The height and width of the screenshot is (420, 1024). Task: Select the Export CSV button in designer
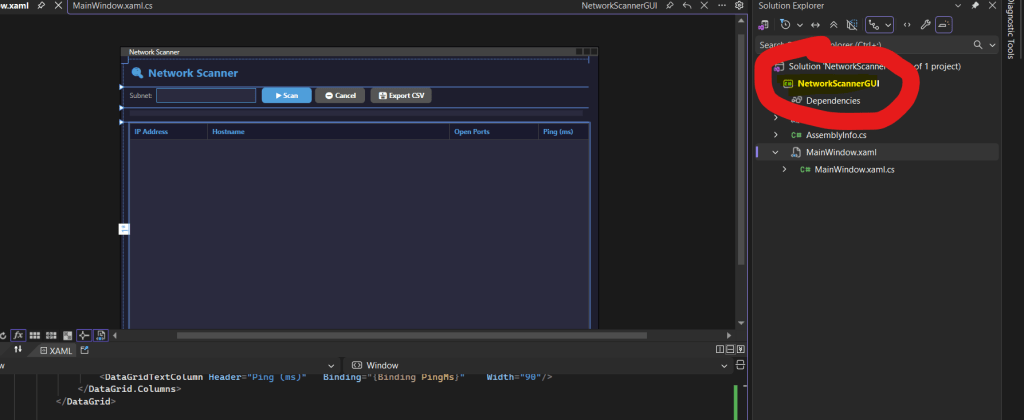click(x=400, y=96)
